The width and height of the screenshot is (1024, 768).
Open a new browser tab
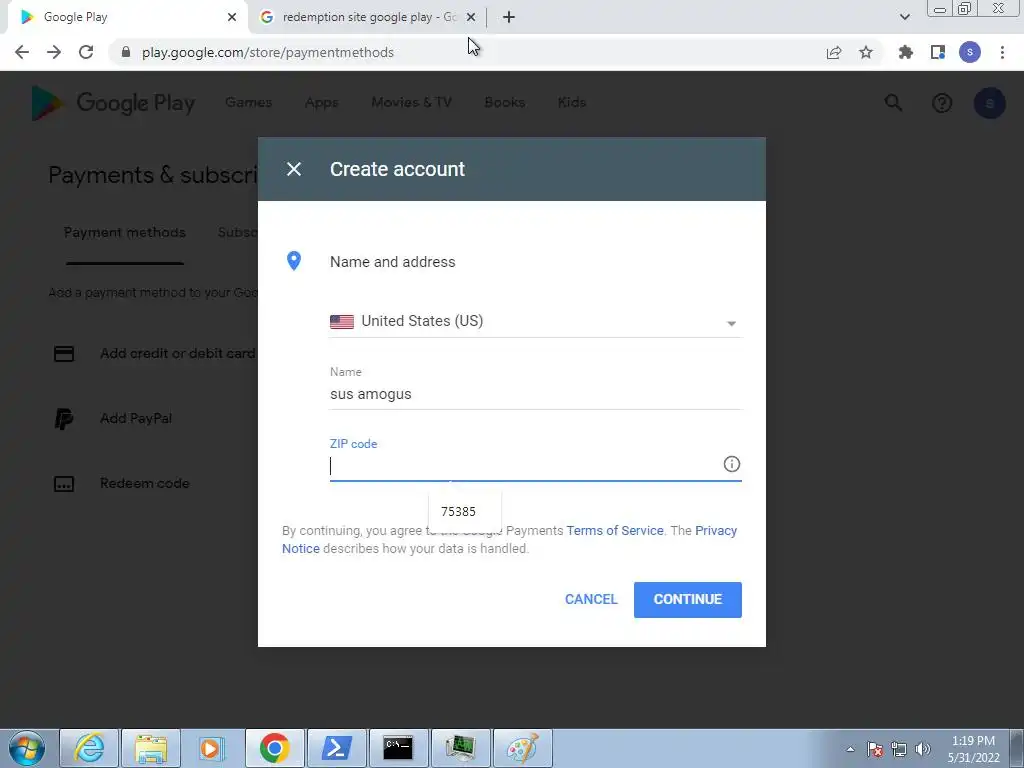509,17
